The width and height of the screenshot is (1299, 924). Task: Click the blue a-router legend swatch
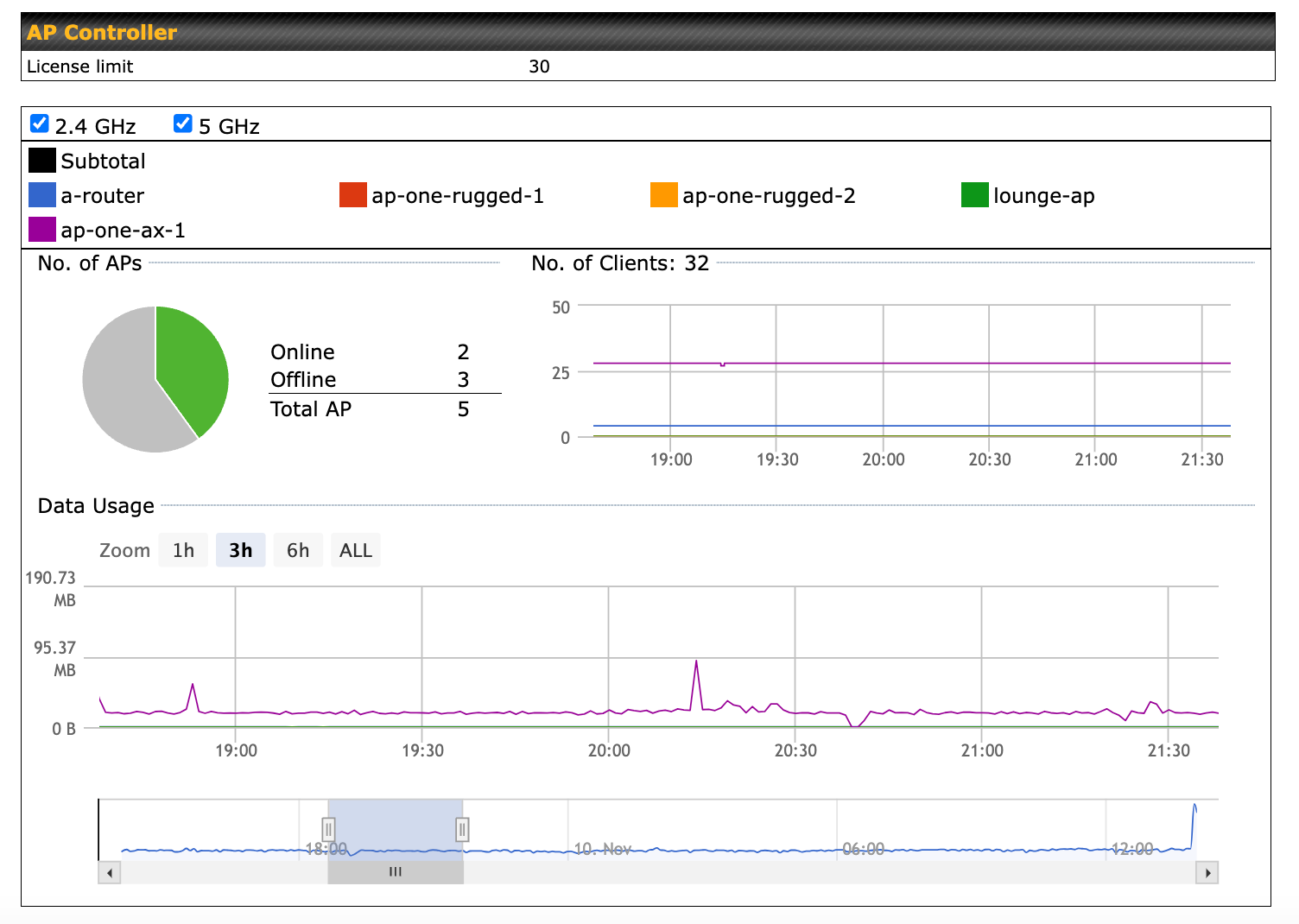[42, 195]
